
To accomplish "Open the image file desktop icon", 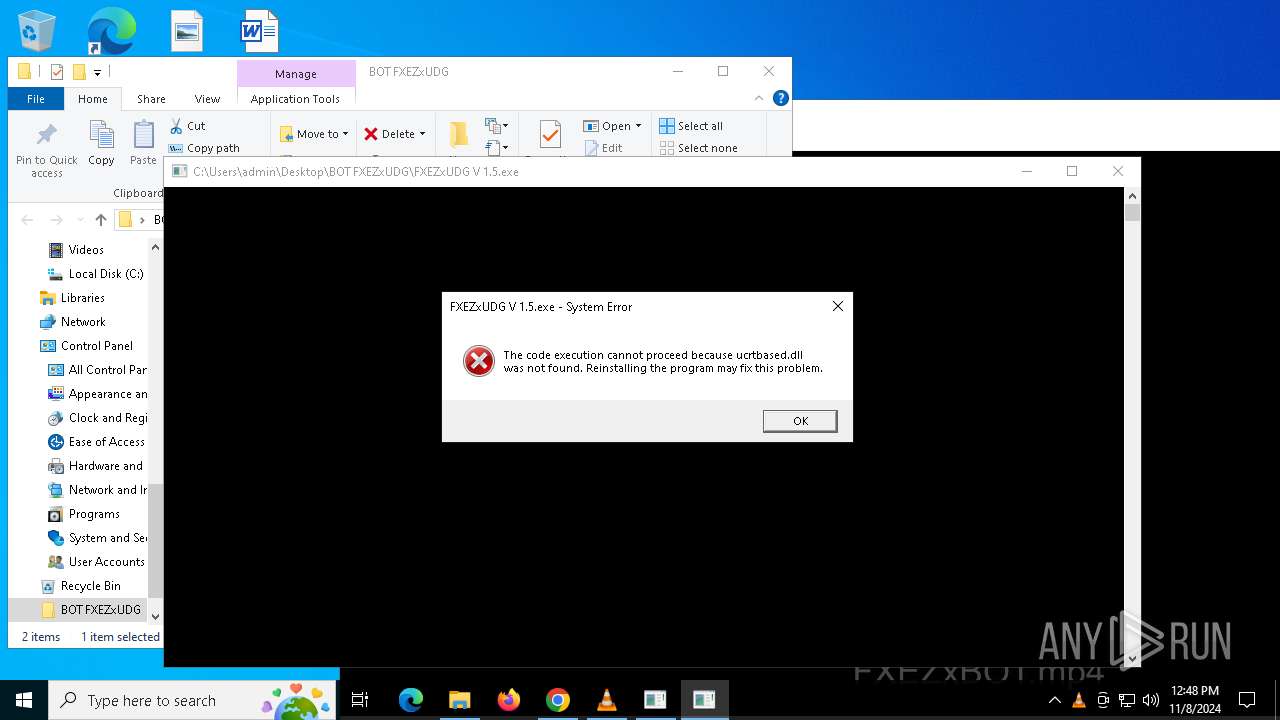I will (x=186, y=31).
